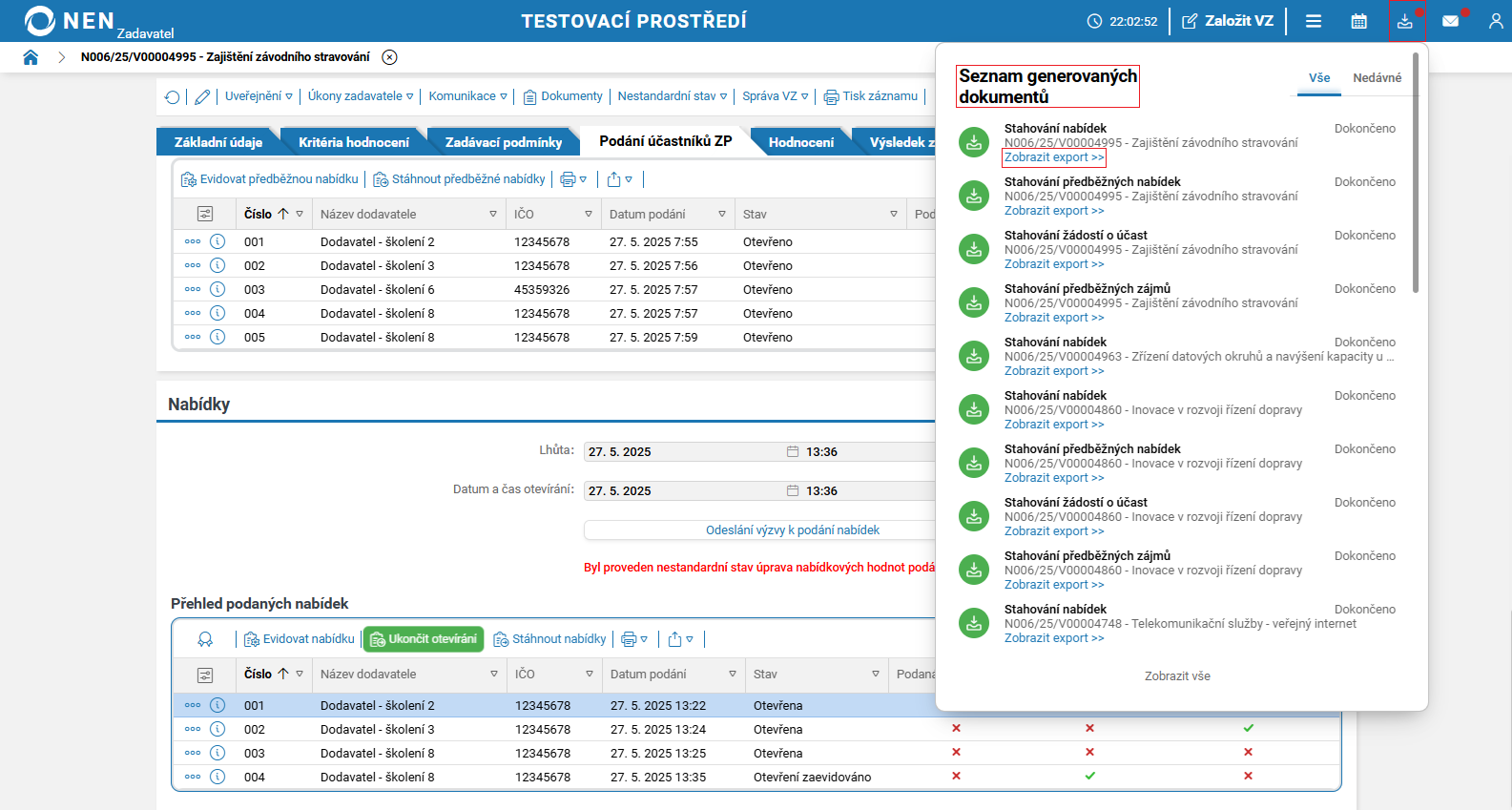Open info icon for preliminary offer 003
Viewport: 1512px width, 810px height.
pos(217,289)
